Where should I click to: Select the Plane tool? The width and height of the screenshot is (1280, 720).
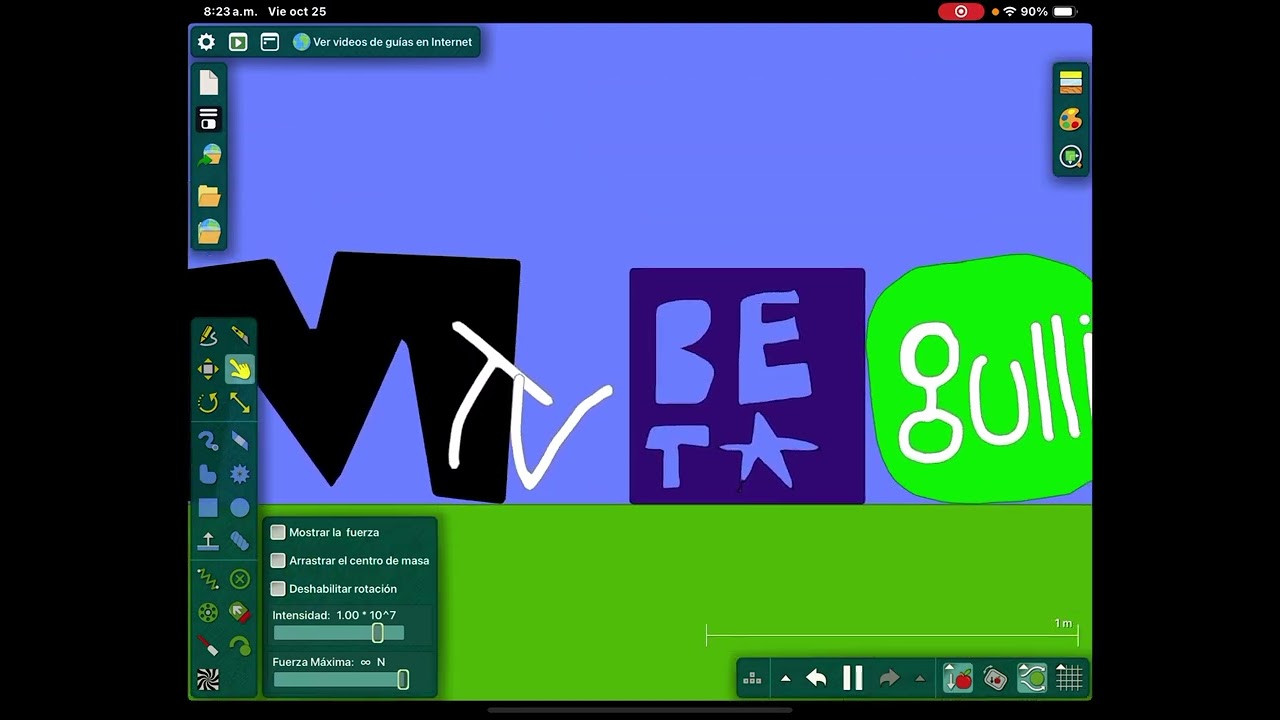pyautogui.click(x=208, y=541)
